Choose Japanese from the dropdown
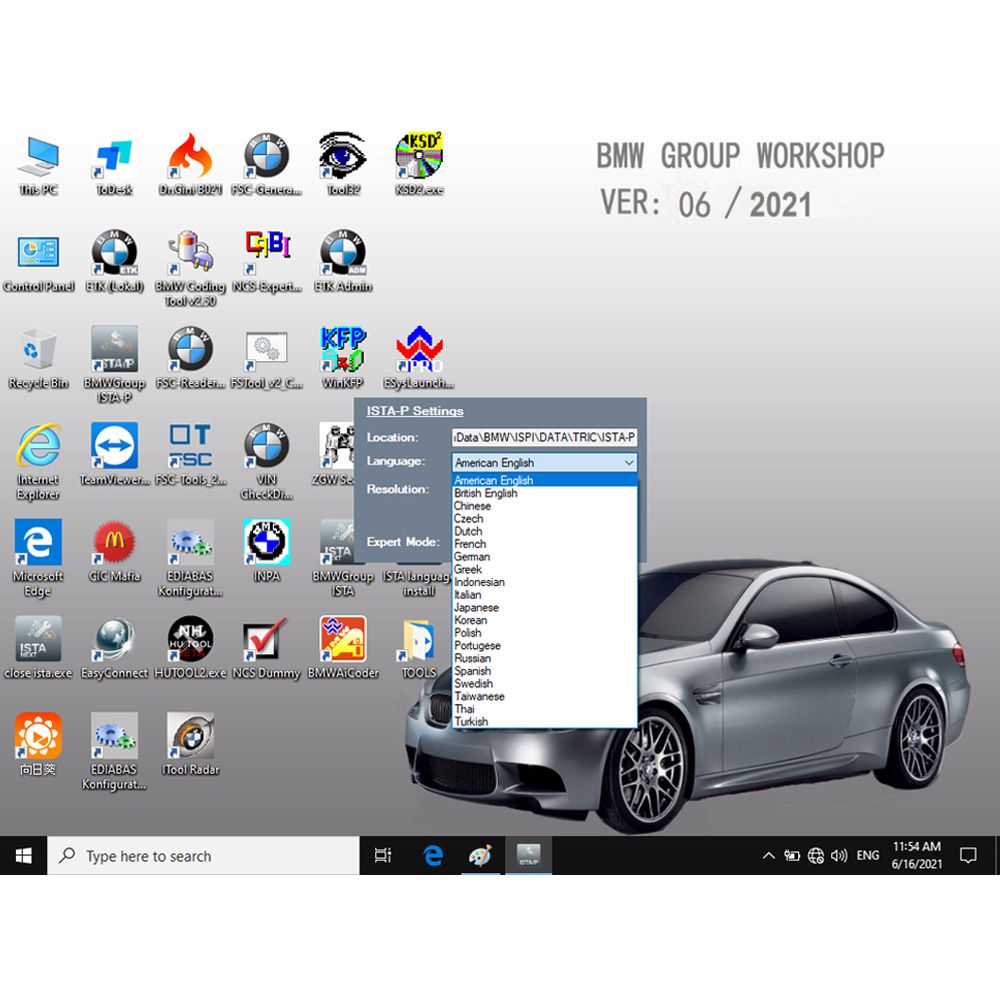Viewport: 1000px width, 1000px height. (x=545, y=607)
